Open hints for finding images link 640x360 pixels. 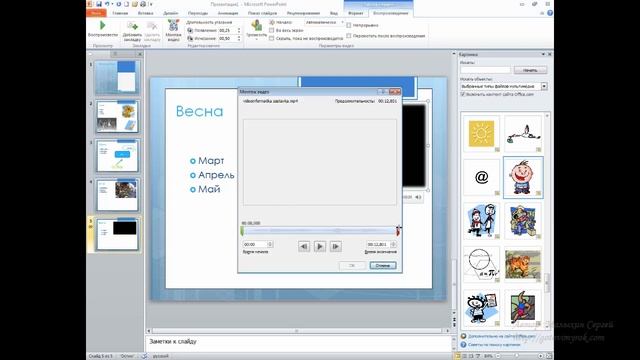494,345
